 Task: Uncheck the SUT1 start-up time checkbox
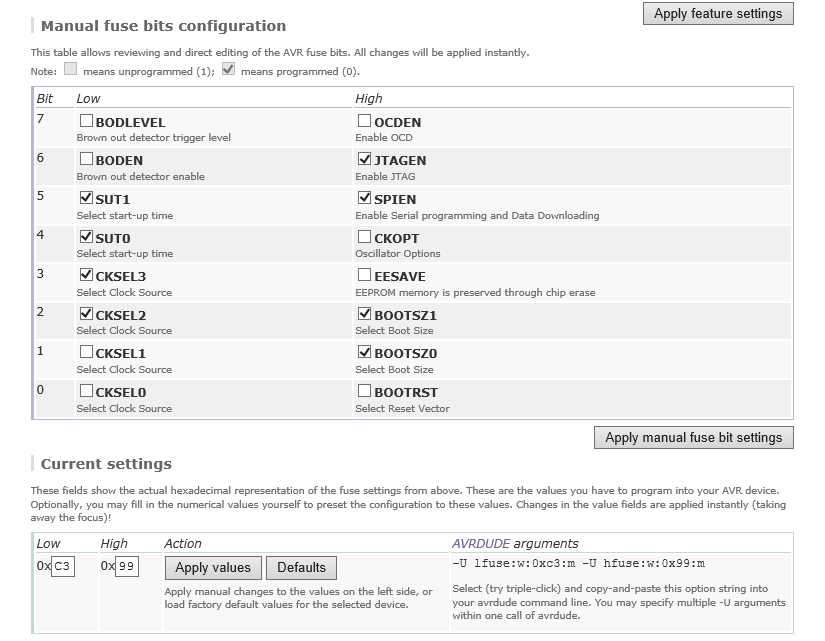[86, 198]
